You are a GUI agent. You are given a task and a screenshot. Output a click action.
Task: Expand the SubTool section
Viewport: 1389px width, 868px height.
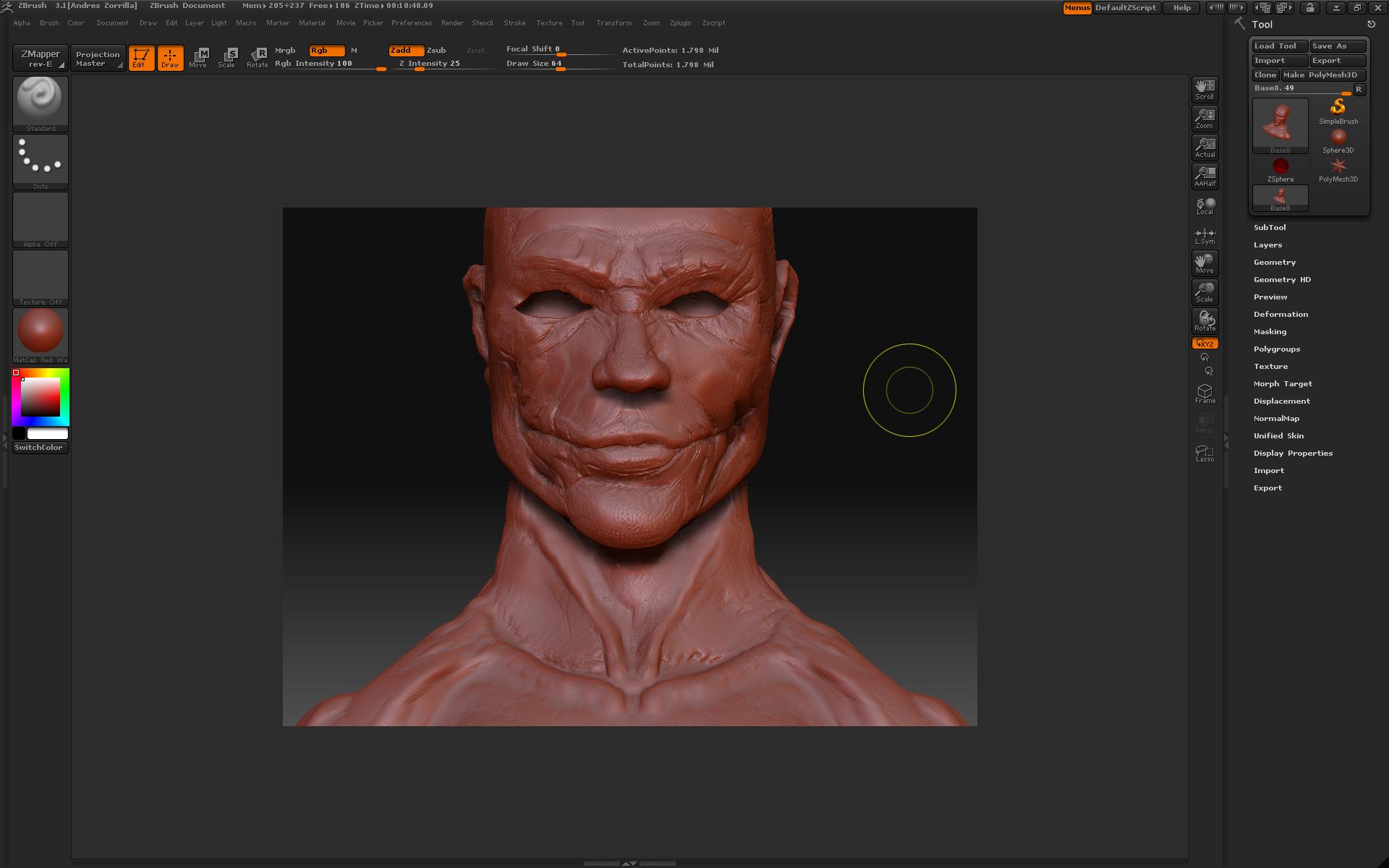click(x=1269, y=227)
